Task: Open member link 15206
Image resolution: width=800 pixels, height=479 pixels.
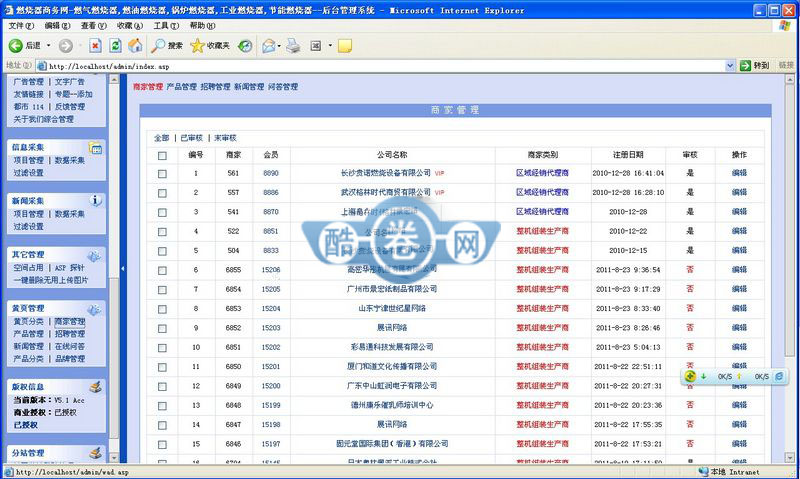Action: 271,270
